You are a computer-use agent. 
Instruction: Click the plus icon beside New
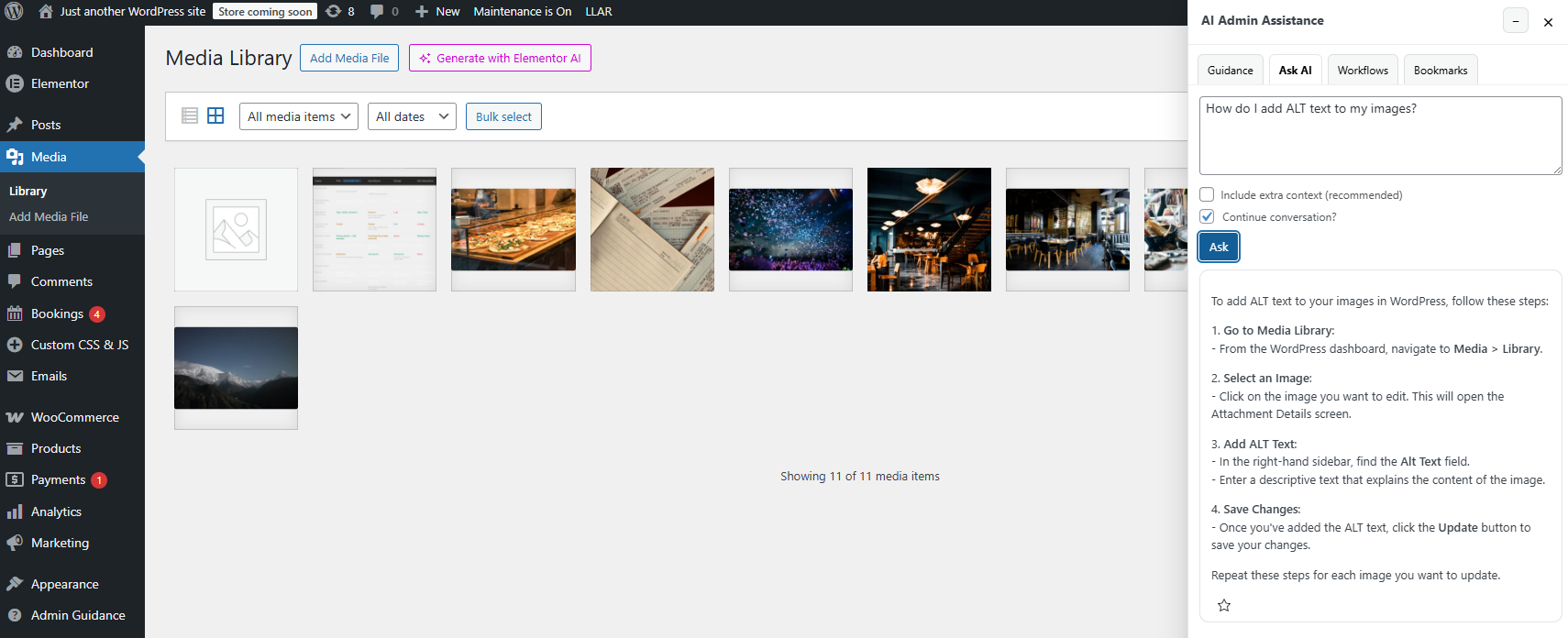422,11
